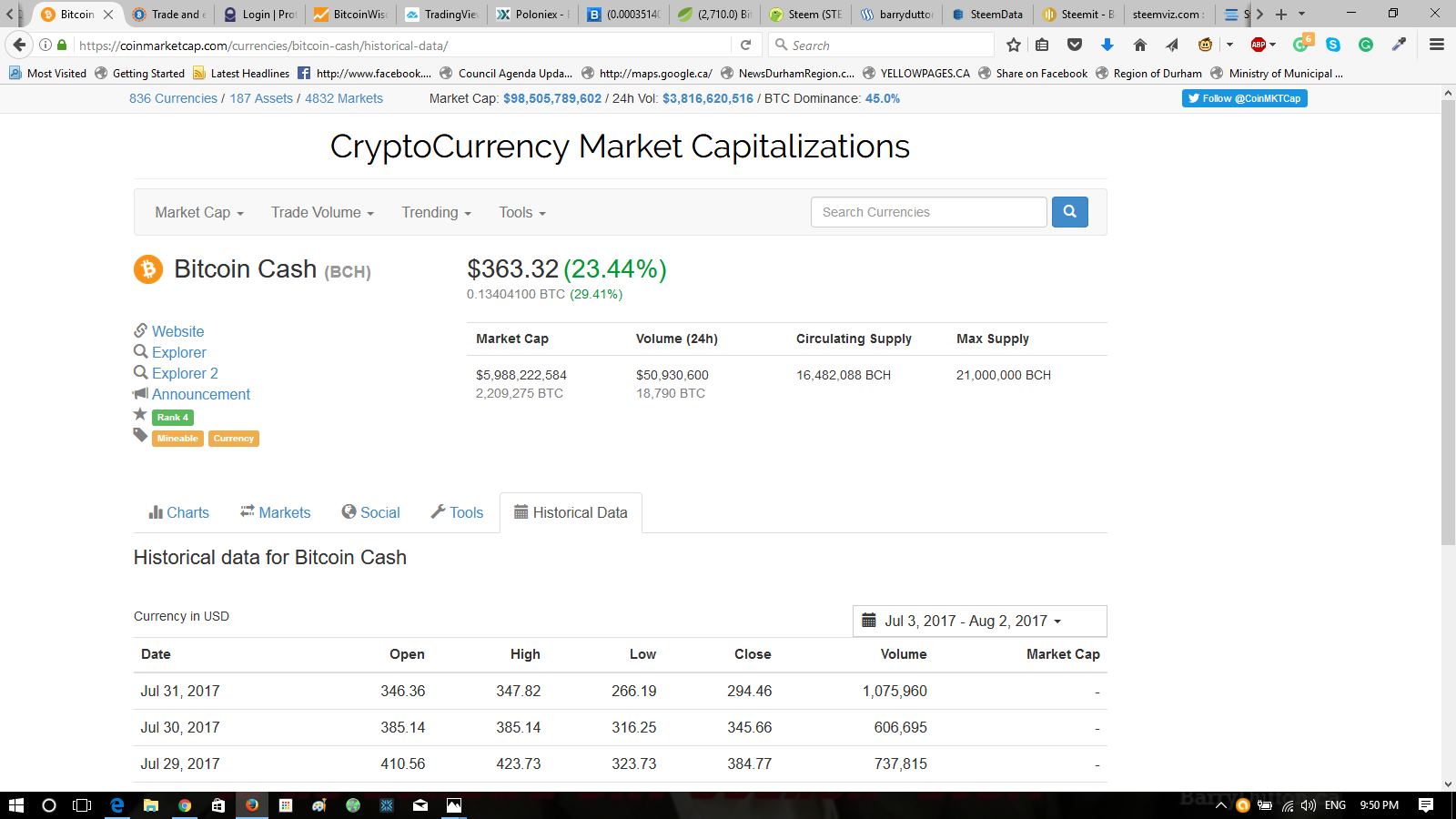
Task: Open File Explorer from the taskbar
Action: pos(151,805)
